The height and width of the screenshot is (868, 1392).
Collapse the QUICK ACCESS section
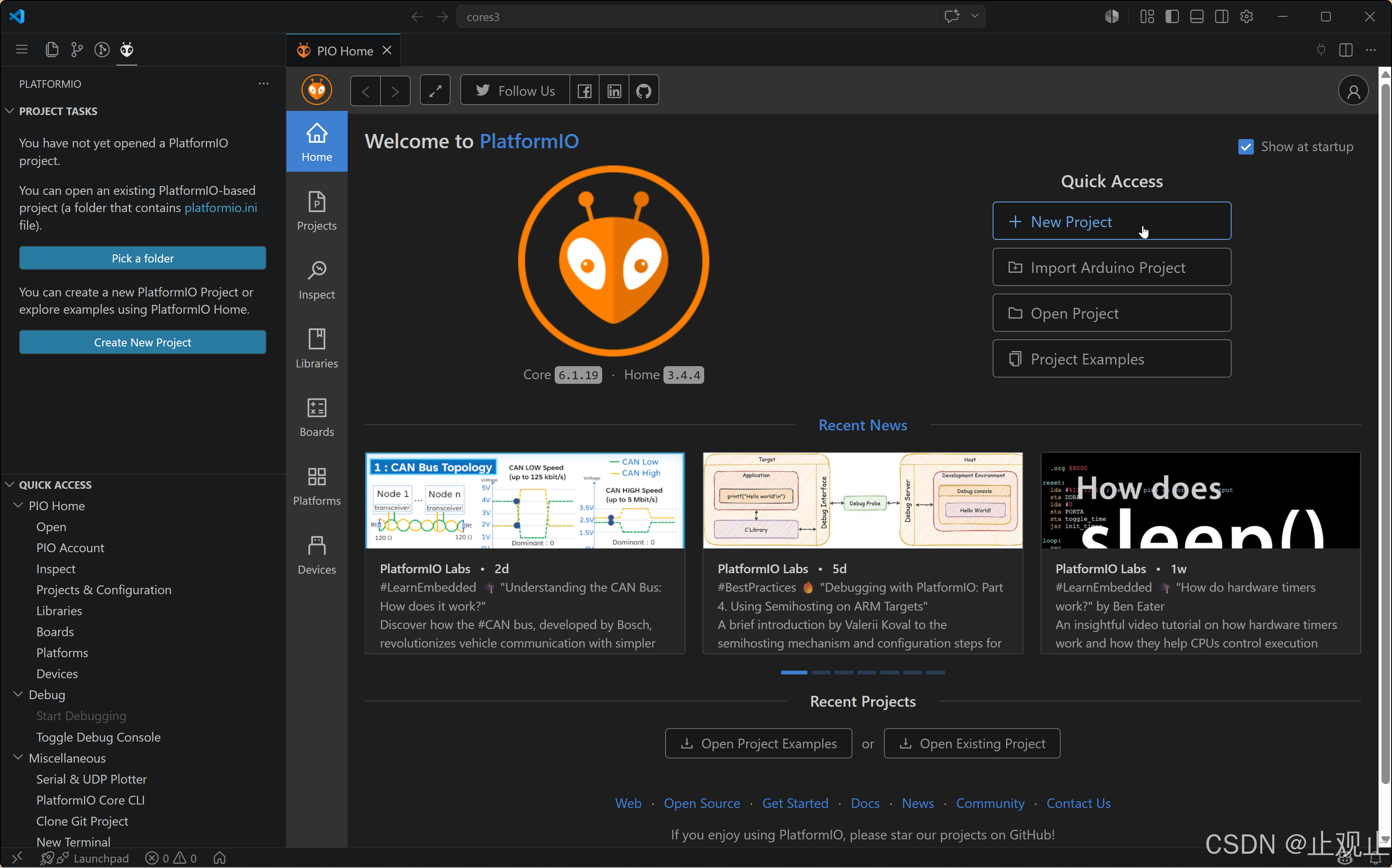(x=10, y=485)
